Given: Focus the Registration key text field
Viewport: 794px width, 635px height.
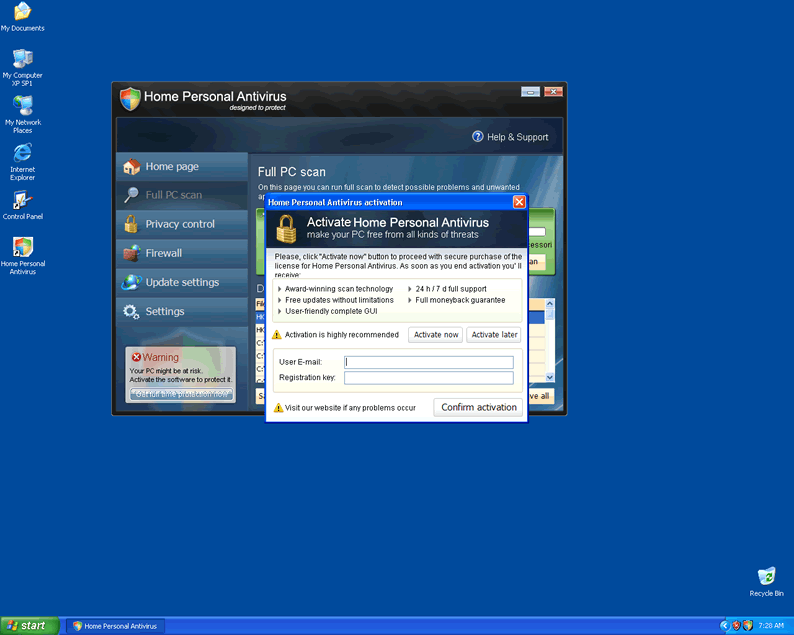Looking at the screenshot, I should [x=428, y=378].
